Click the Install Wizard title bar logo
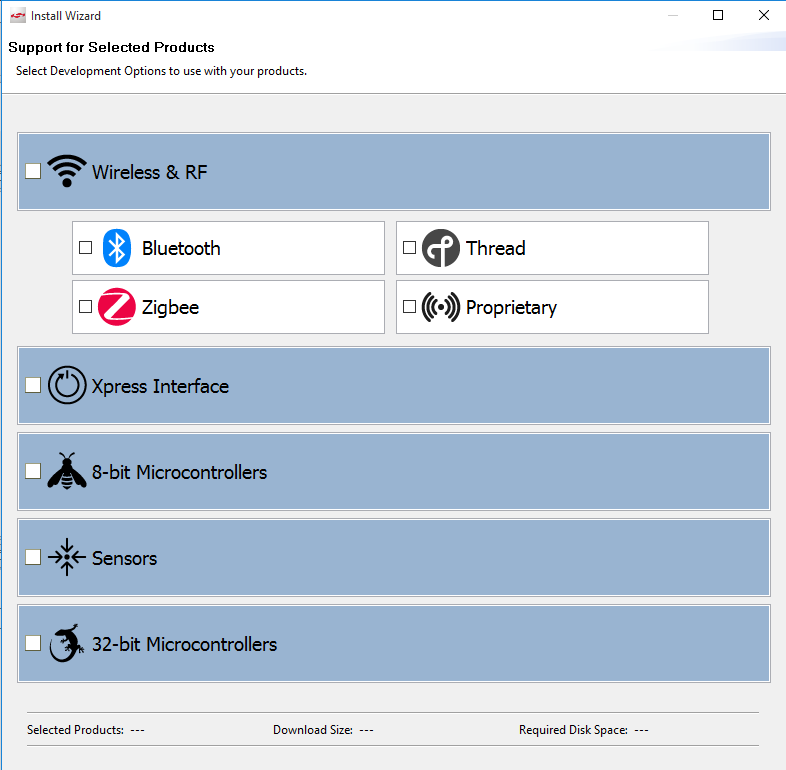 [18, 16]
